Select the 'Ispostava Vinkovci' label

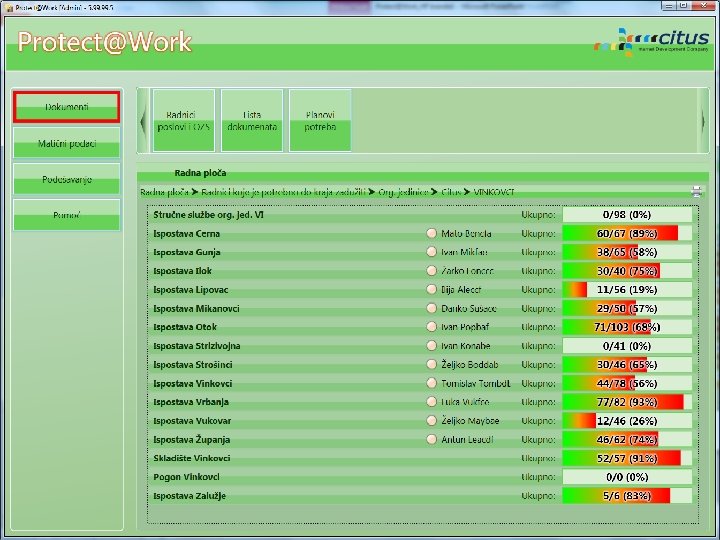(192, 383)
